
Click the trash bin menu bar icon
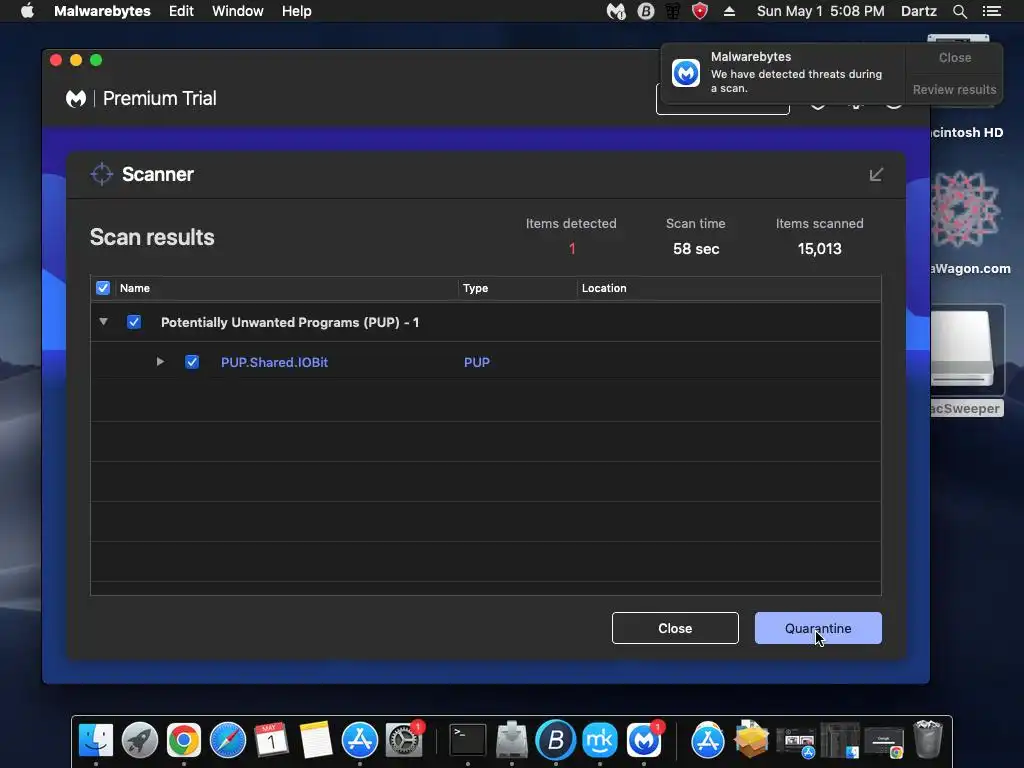click(672, 11)
